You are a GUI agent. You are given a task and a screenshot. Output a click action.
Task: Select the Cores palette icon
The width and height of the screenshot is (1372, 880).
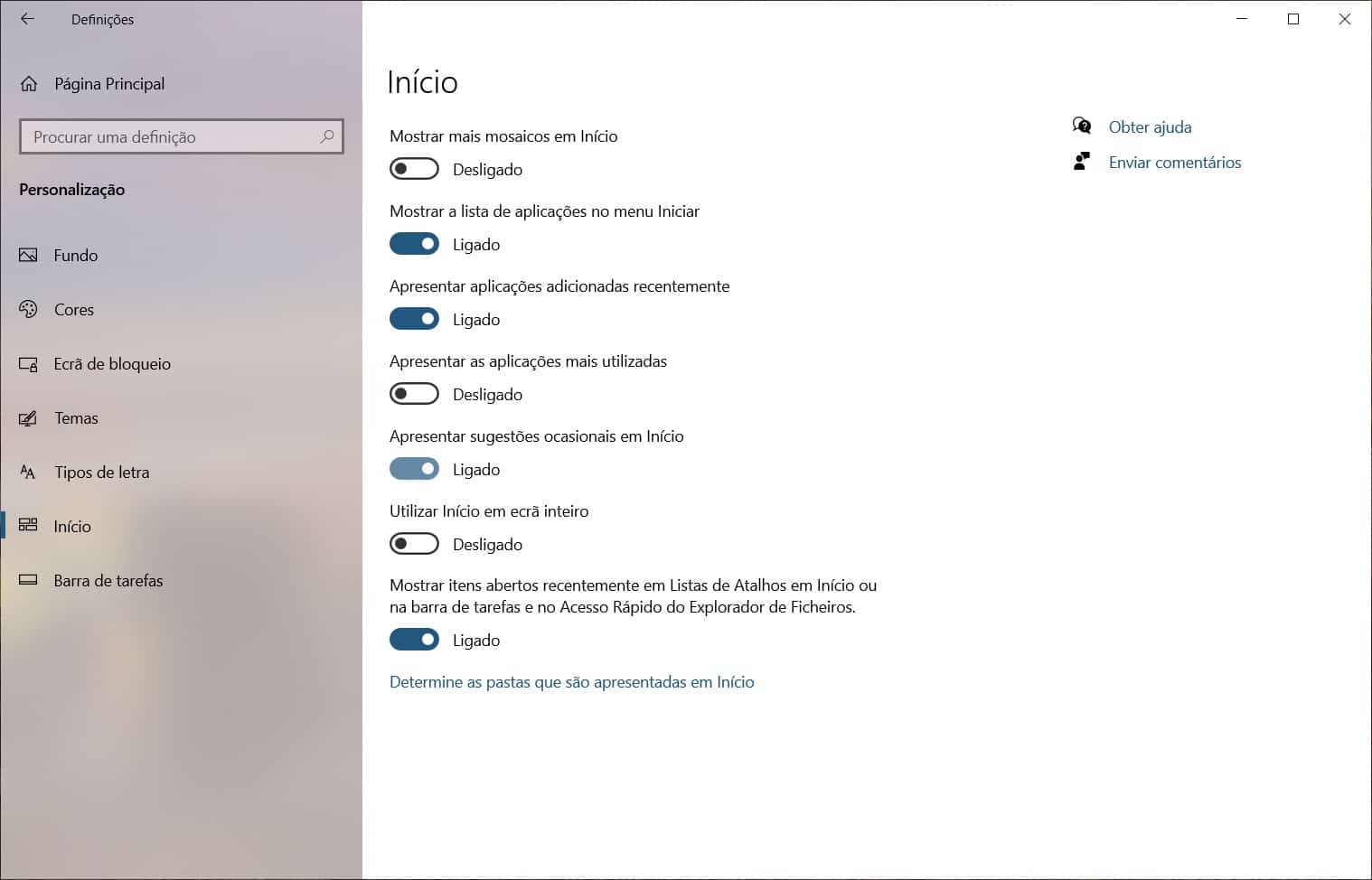tap(28, 310)
